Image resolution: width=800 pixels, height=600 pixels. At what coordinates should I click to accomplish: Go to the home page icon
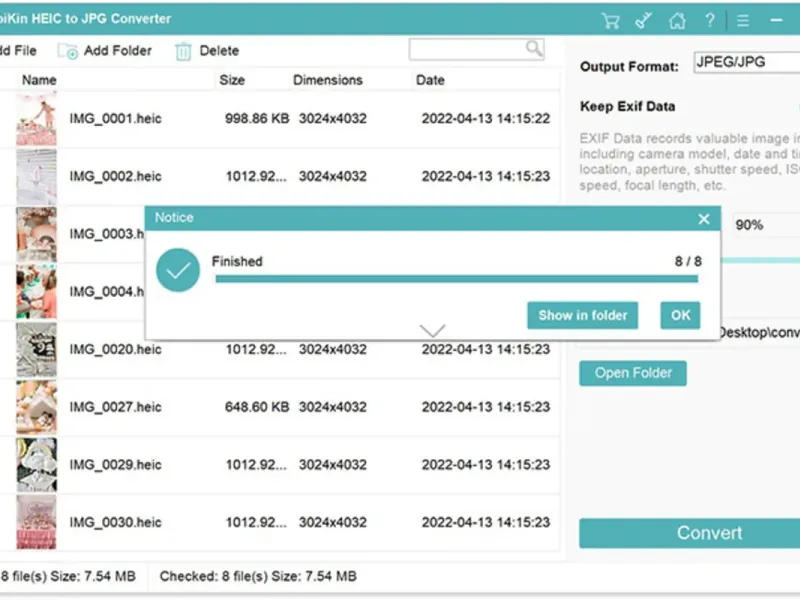click(x=677, y=21)
